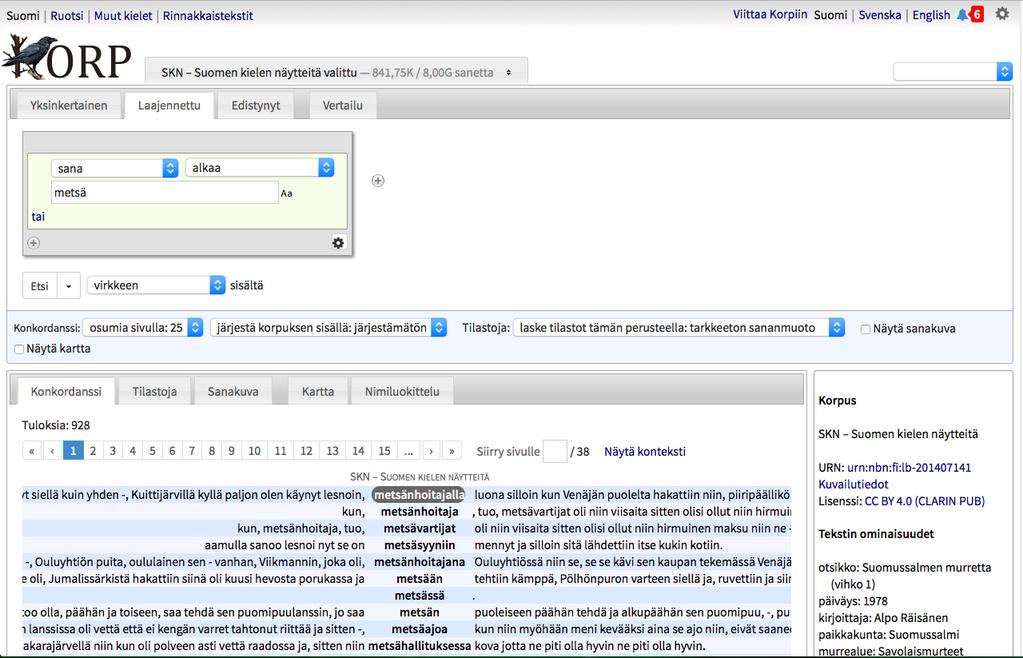Toggle case sensitivity Aa icon
The width and height of the screenshot is (1023, 658).
[286, 193]
